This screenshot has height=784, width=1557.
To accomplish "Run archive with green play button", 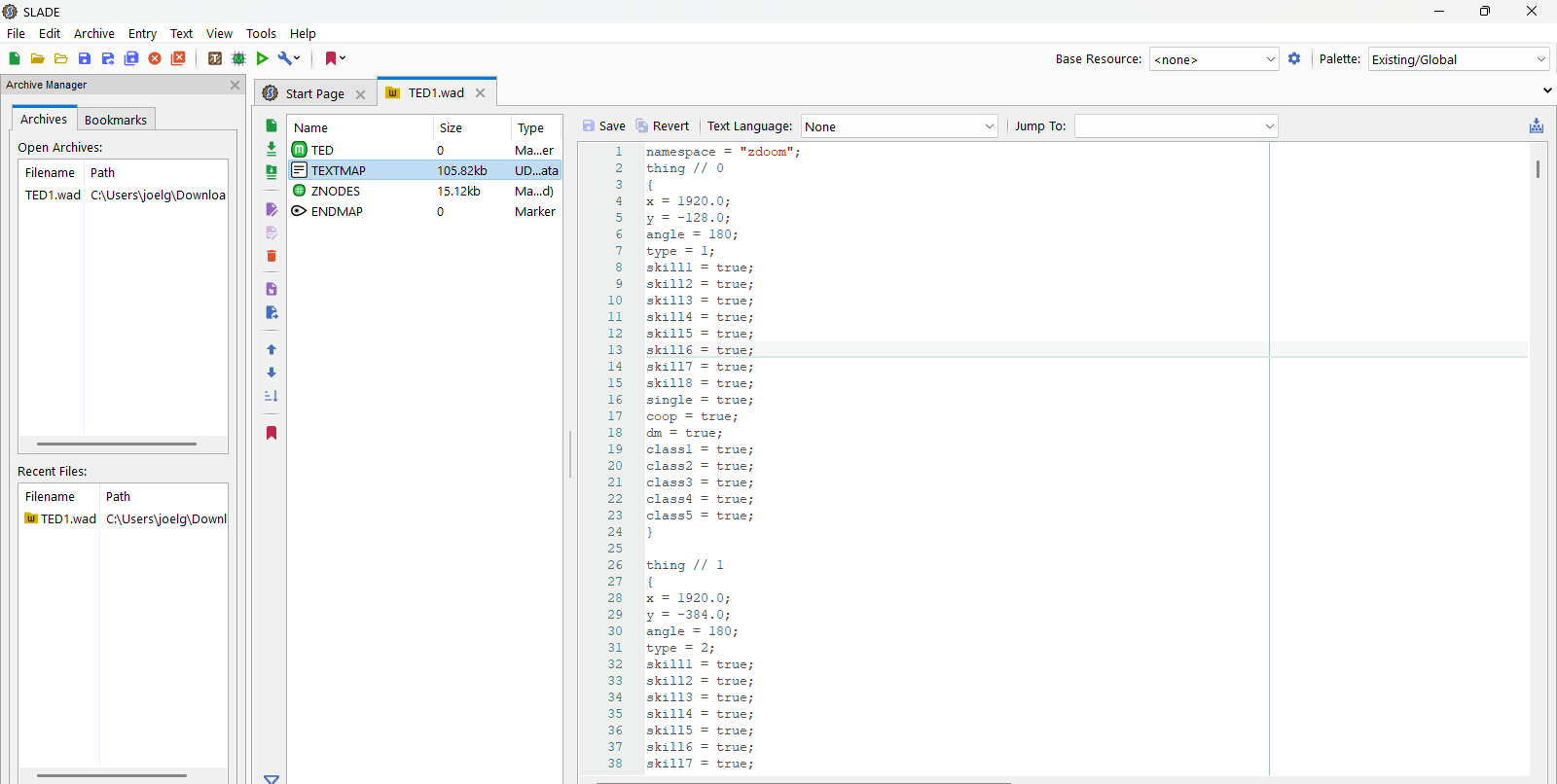I will click(262, 58).
